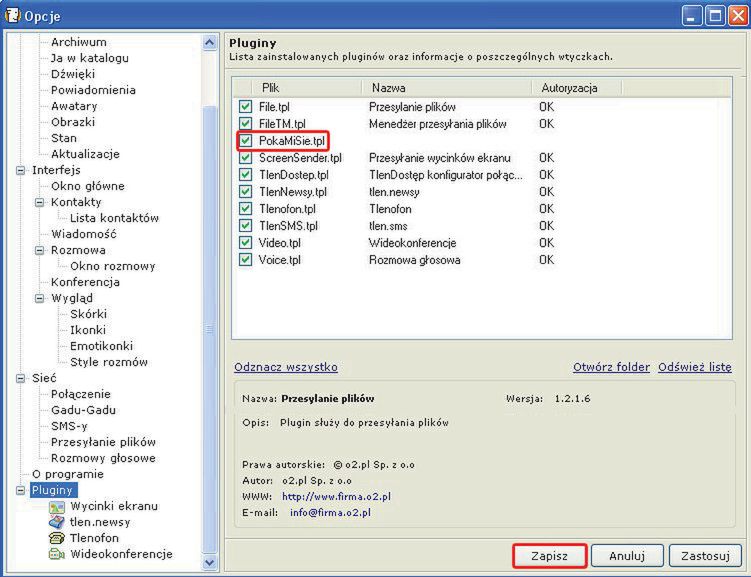Collapse the Sieć tree node
751x577 pixels.
(x=20, y=378)
